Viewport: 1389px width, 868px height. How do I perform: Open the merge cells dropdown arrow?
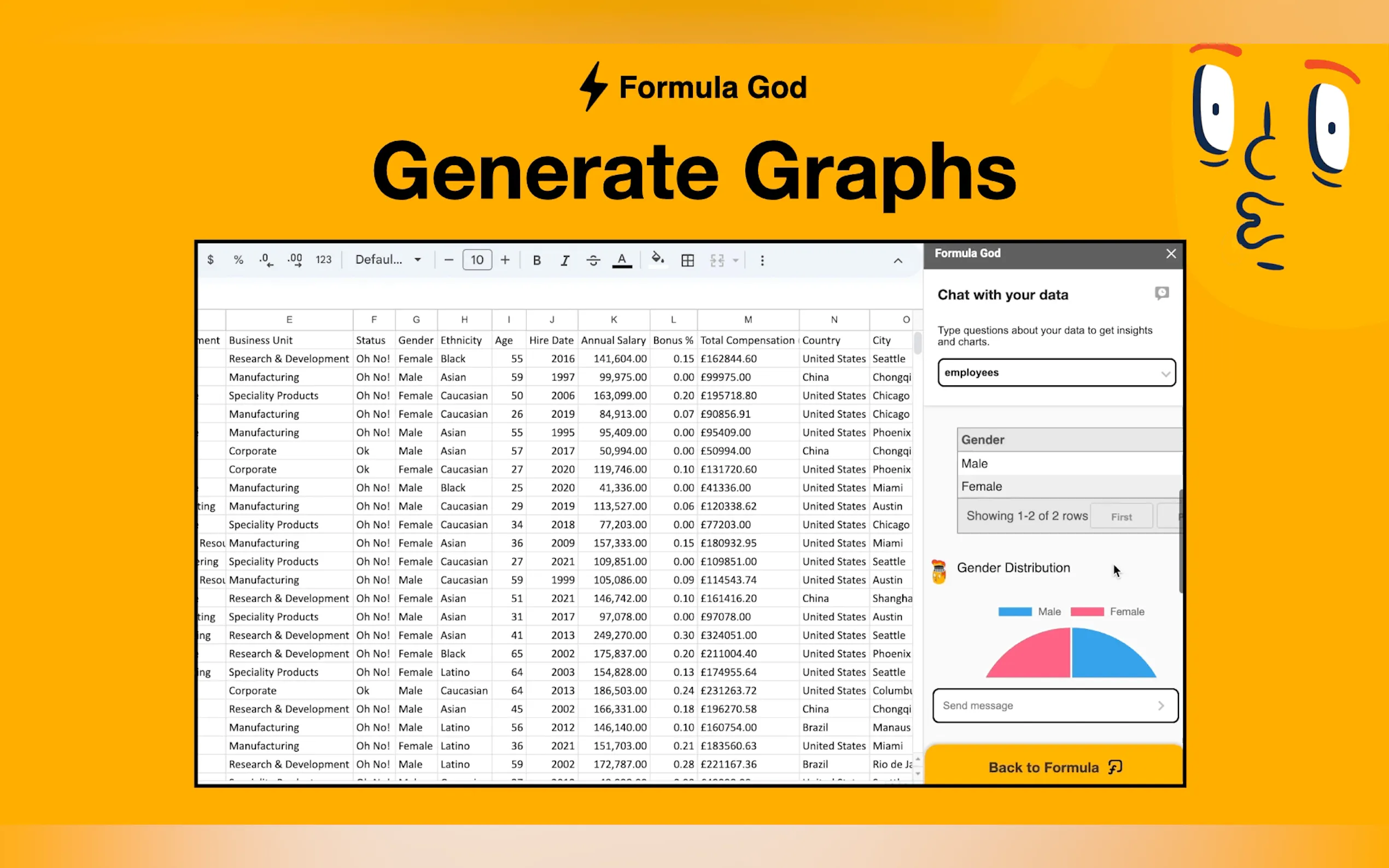click(736, 260)
